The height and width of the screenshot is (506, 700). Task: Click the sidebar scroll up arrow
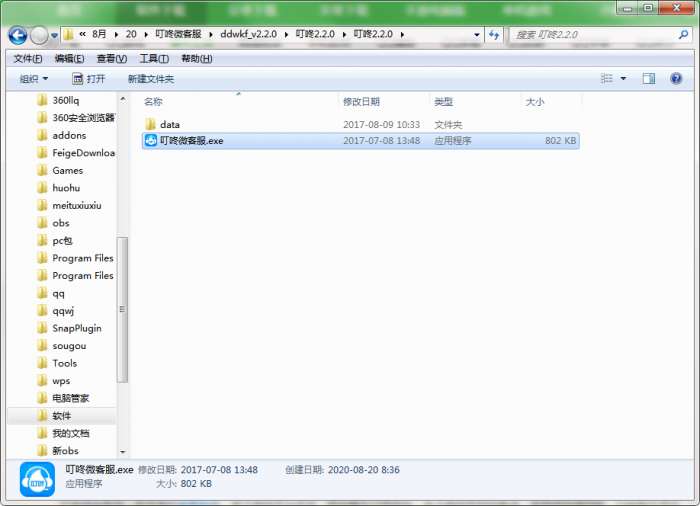tap(123, 99)
